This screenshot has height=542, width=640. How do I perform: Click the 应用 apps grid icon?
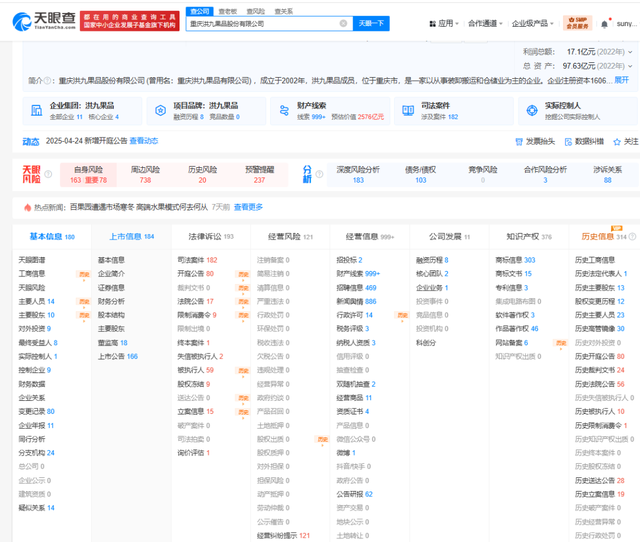pos(431,23)
